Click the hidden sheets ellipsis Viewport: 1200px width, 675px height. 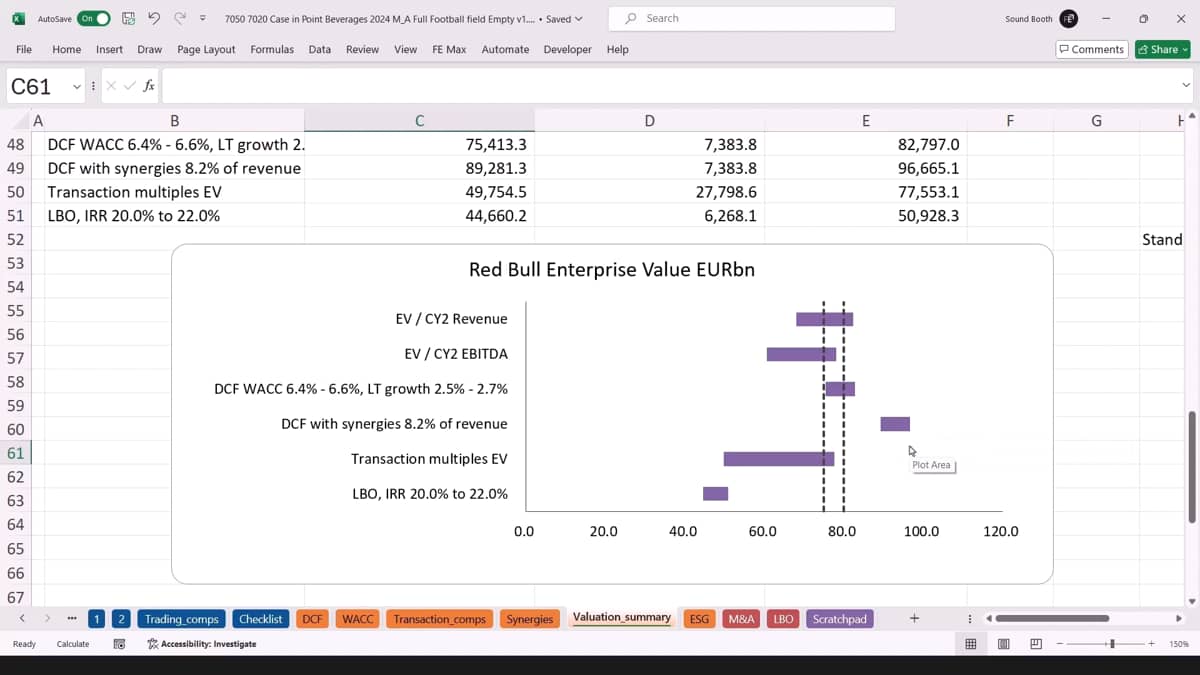coord(72,619)
